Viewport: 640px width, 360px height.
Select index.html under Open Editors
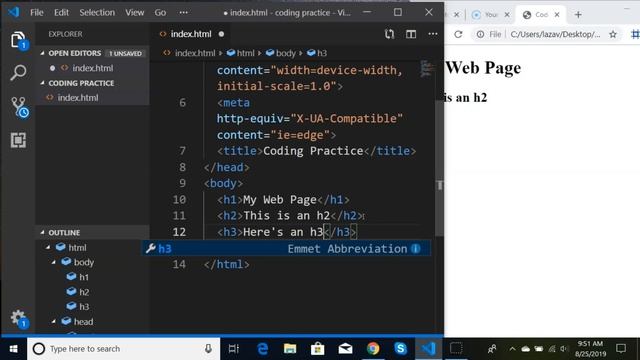pyautogui.click(x=93, y=68)
